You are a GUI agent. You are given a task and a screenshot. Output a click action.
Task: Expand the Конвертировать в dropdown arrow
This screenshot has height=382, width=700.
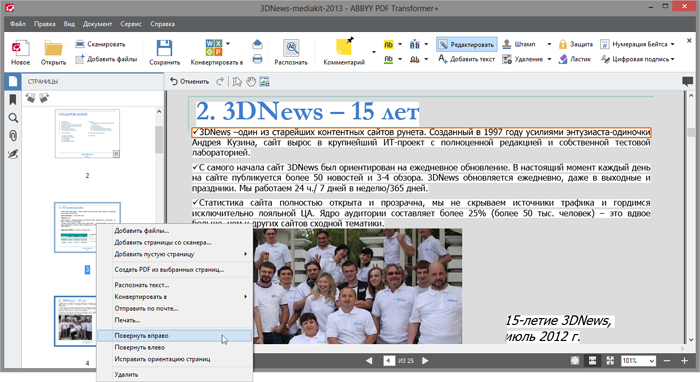tap(228, 44)
